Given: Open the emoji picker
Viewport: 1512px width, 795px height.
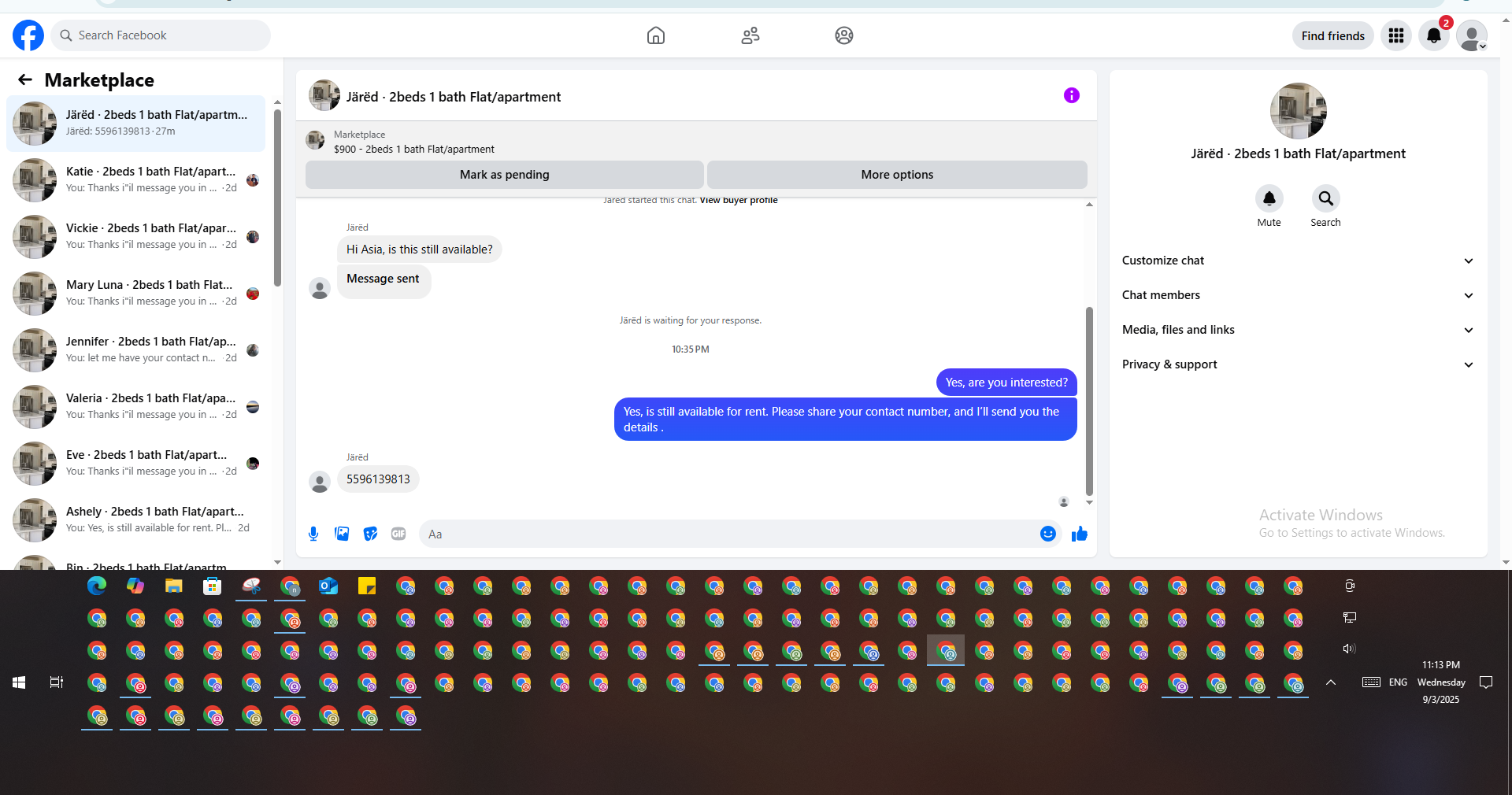Looking at the screenshot, I should coord(1048,534).
